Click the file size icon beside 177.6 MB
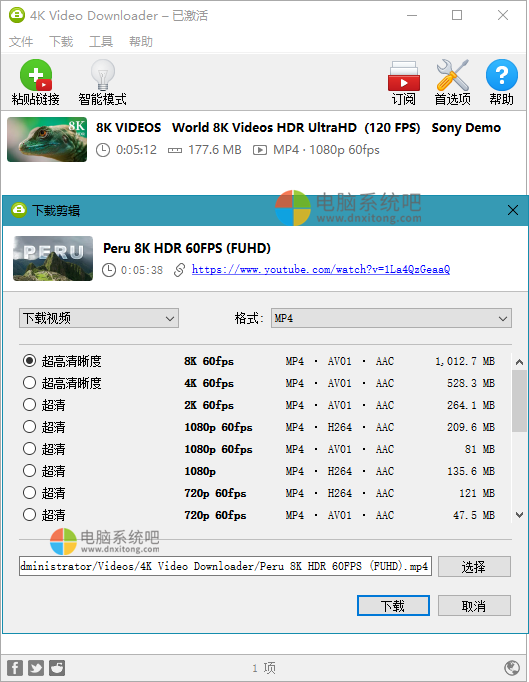The width and height of the screenshot is (529, 682). coord(175,150)
